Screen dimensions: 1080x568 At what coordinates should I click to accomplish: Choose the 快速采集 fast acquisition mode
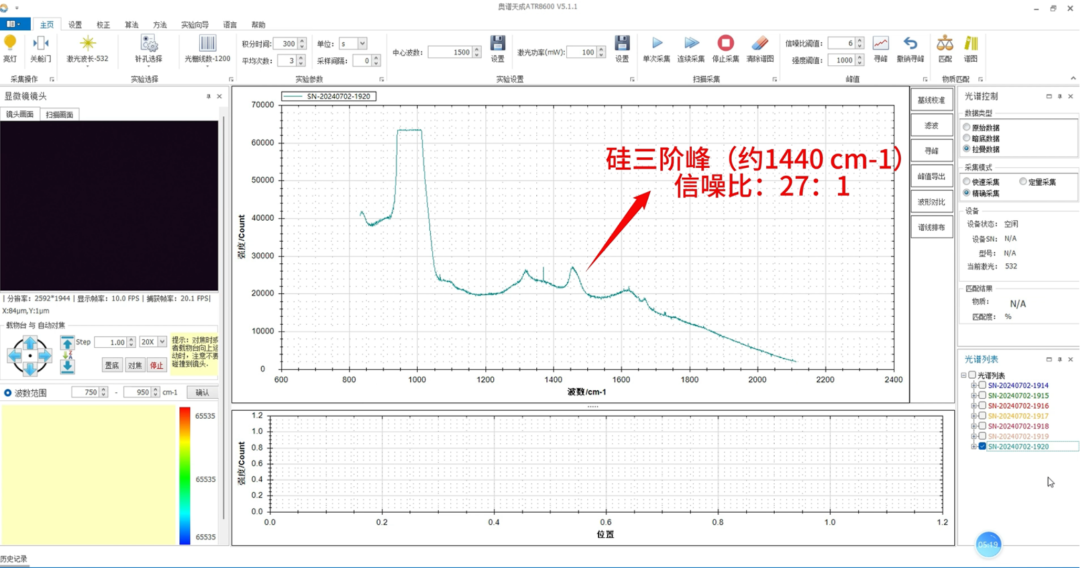pos(966,182)
